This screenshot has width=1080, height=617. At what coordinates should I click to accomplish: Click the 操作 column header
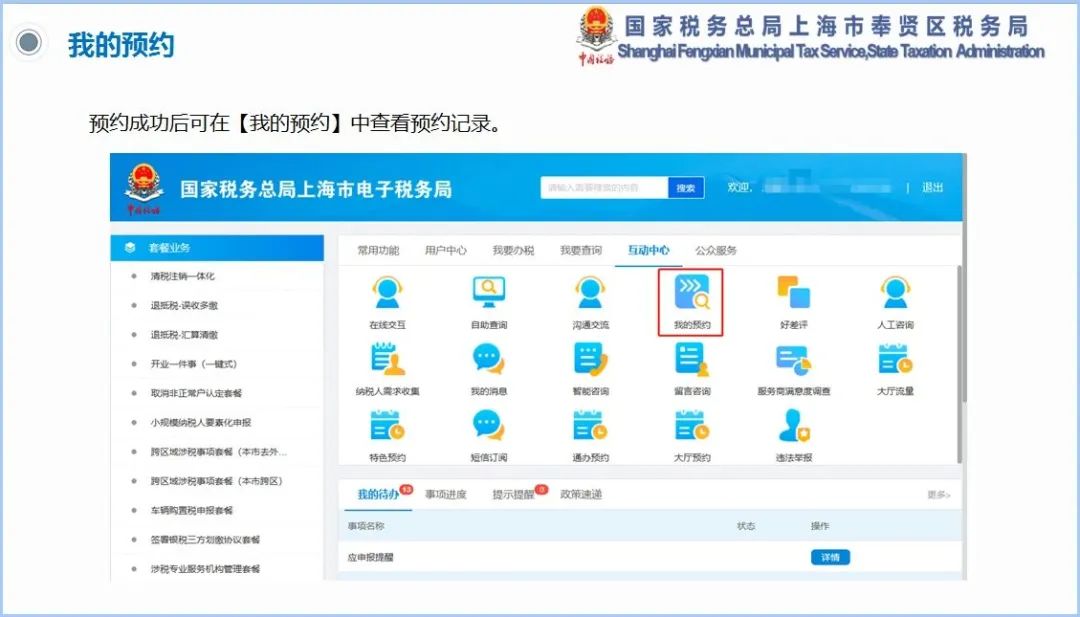[820, 526]
